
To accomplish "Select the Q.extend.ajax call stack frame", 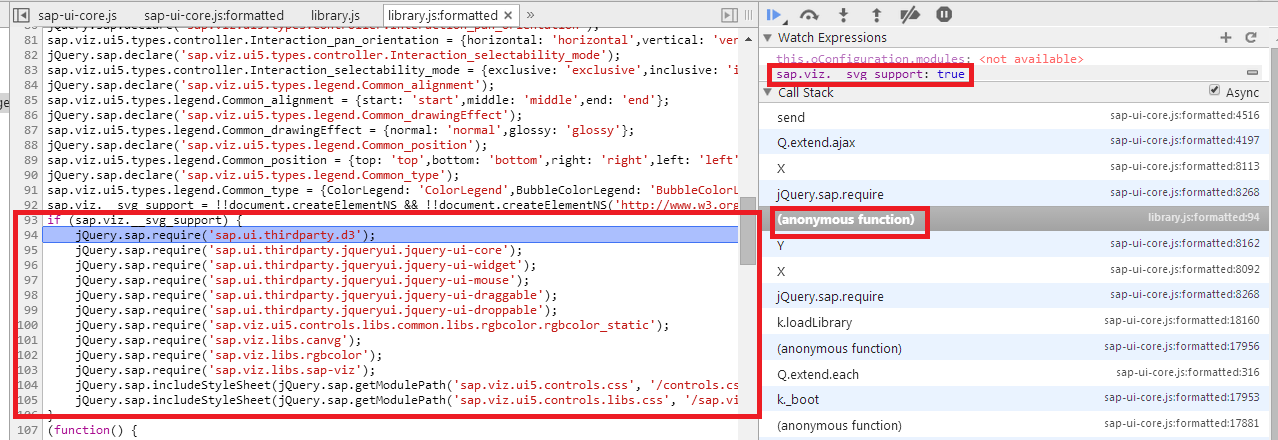I will tap(1010, 142).
